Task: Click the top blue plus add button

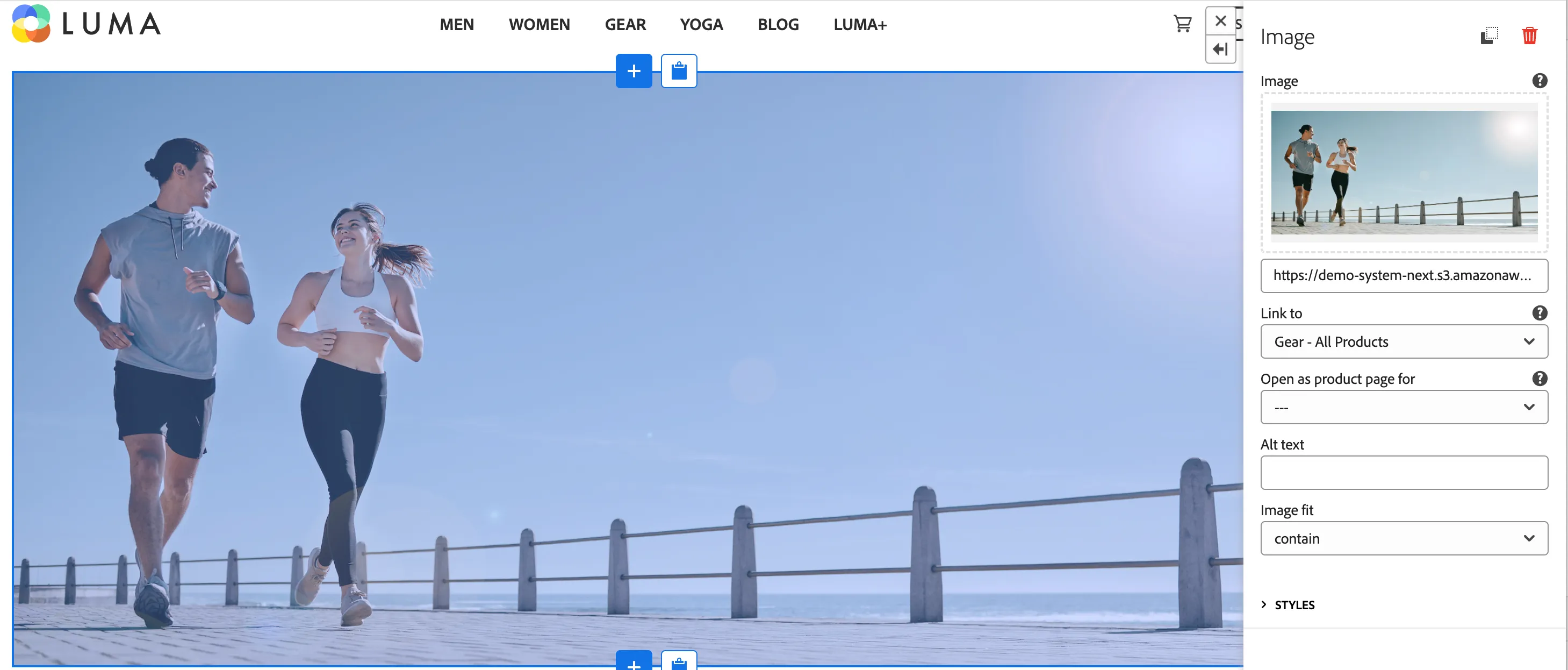Action: (634, 70)
